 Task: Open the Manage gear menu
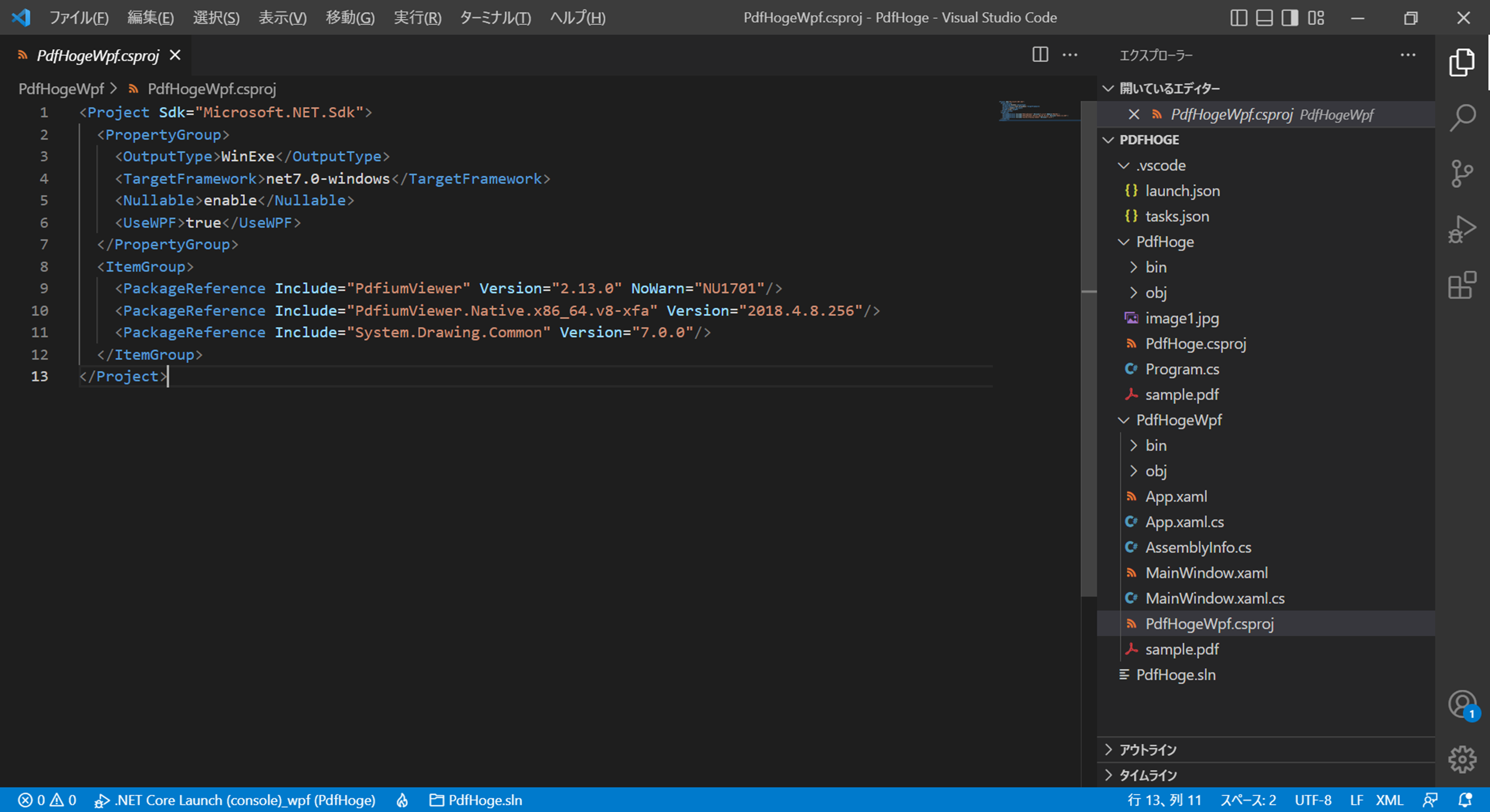1463,760
